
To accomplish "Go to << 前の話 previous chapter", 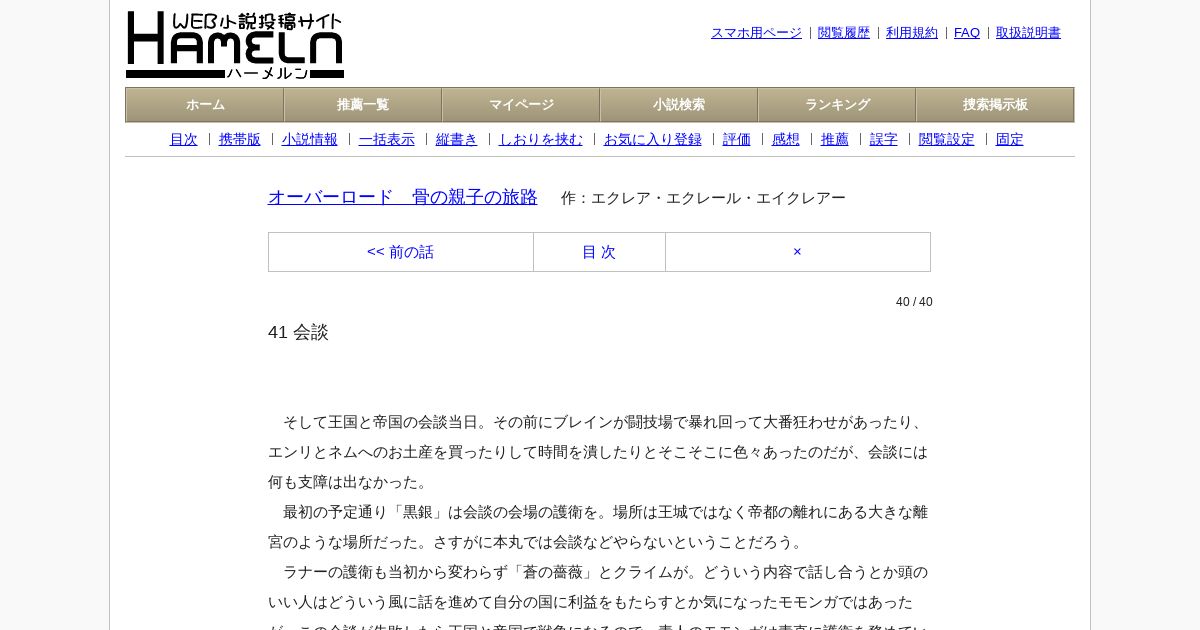I will (401, 252).
